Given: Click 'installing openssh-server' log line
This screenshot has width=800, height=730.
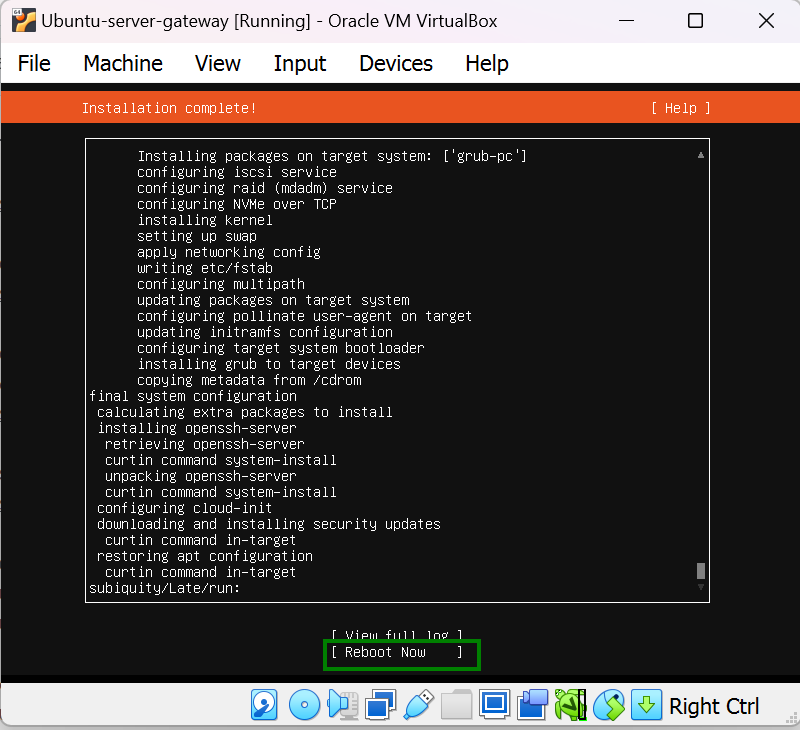Looking at the screenshot, I should click(x=197, y=428).
